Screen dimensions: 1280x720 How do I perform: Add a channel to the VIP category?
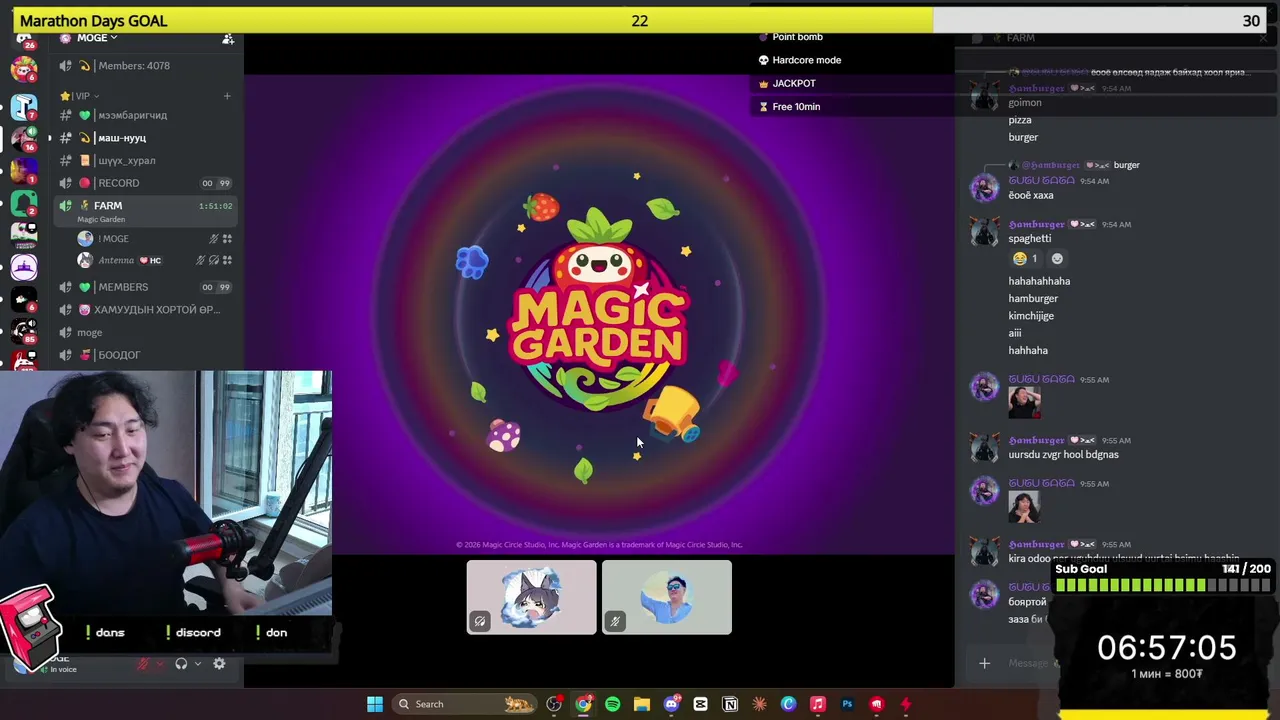[x=227, y=96]
